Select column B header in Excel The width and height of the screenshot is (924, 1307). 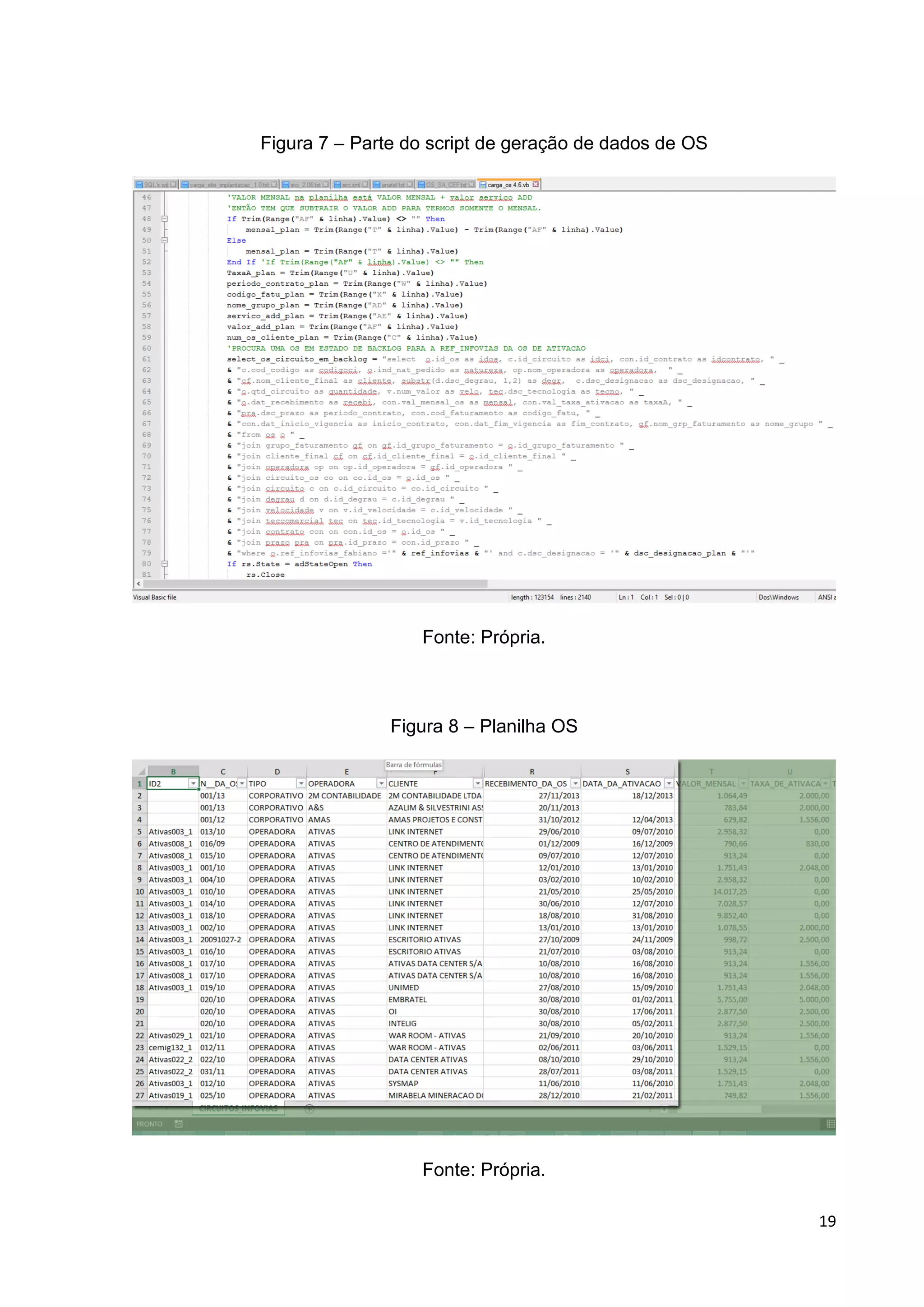(173, 772)
